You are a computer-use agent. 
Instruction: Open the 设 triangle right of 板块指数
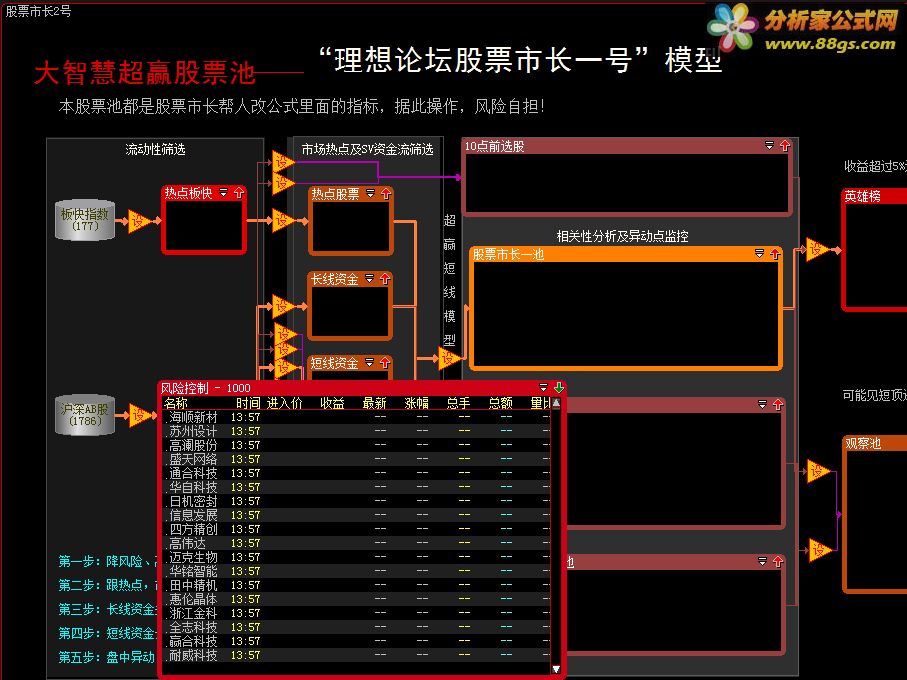[x=139, y=221]
